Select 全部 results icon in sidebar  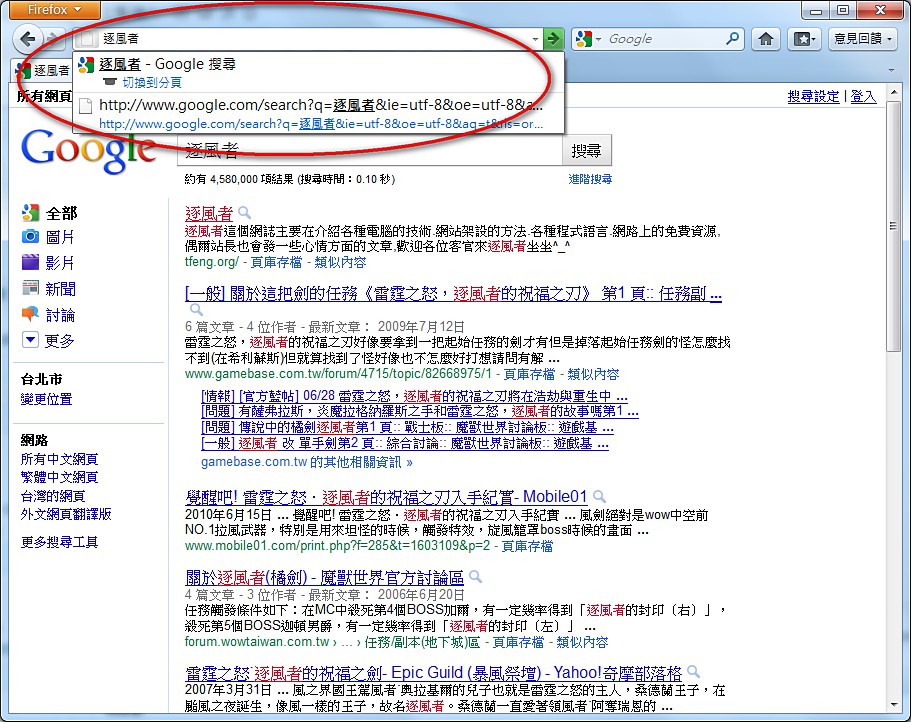(x=30, y=213)
